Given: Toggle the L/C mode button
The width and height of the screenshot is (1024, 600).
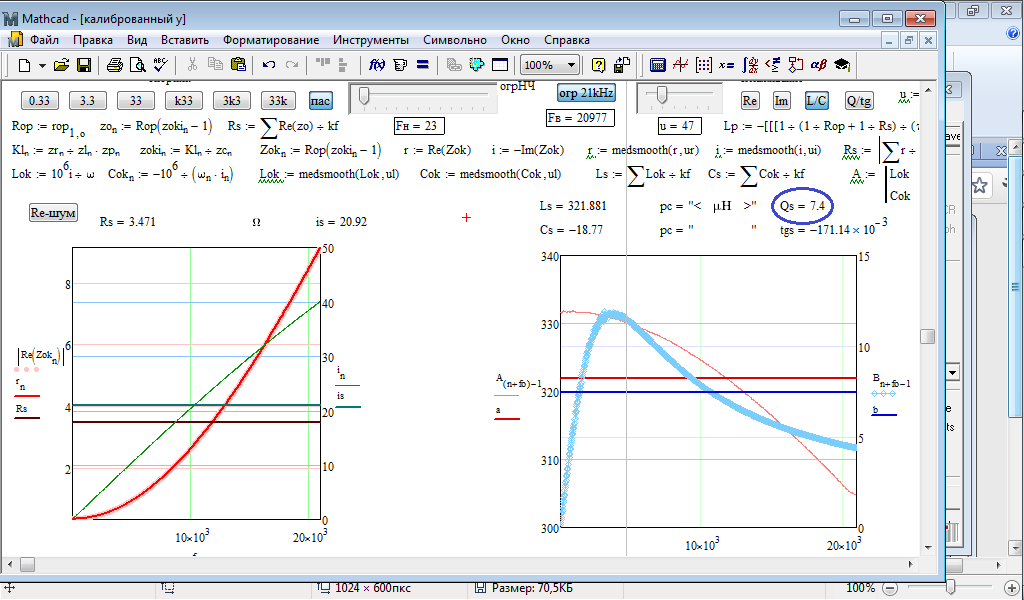Looking at the screenshot, I should click(x=816, y=101).
